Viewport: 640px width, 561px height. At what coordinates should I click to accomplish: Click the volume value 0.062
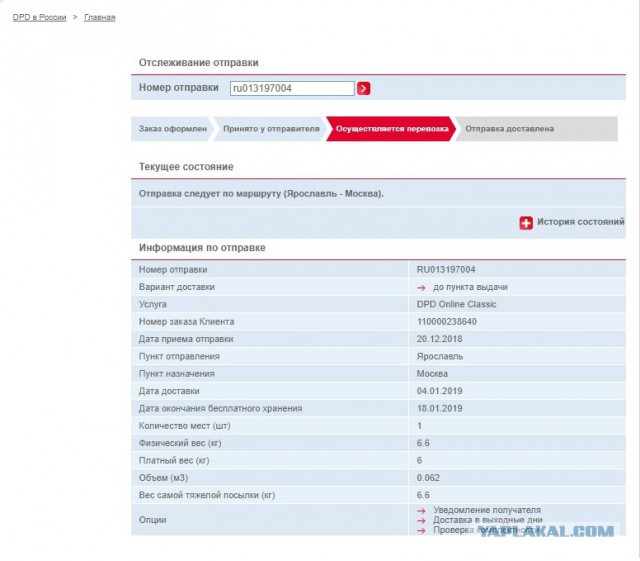(x=428, y=478)
